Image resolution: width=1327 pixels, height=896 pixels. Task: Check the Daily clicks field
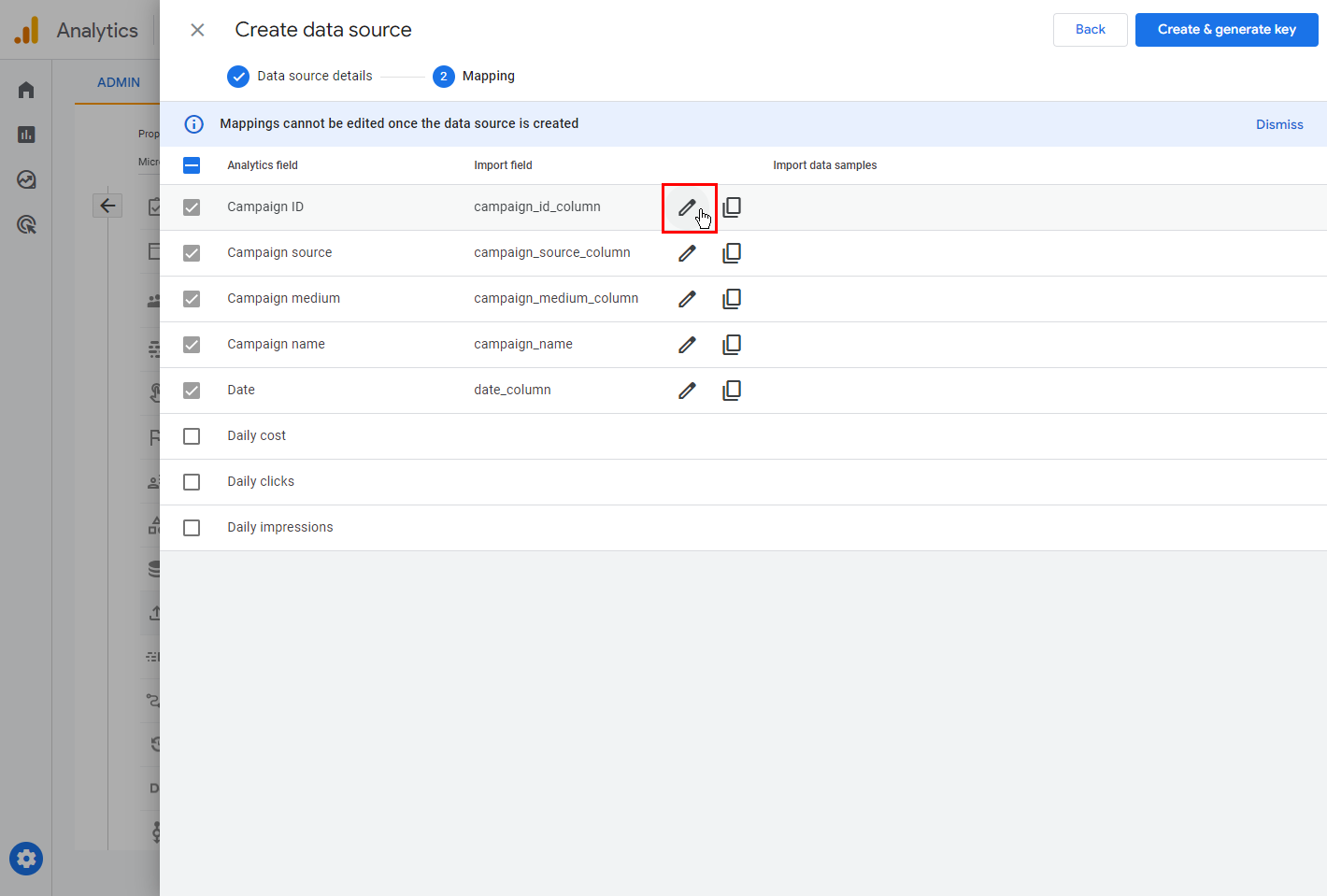point(192,482)
